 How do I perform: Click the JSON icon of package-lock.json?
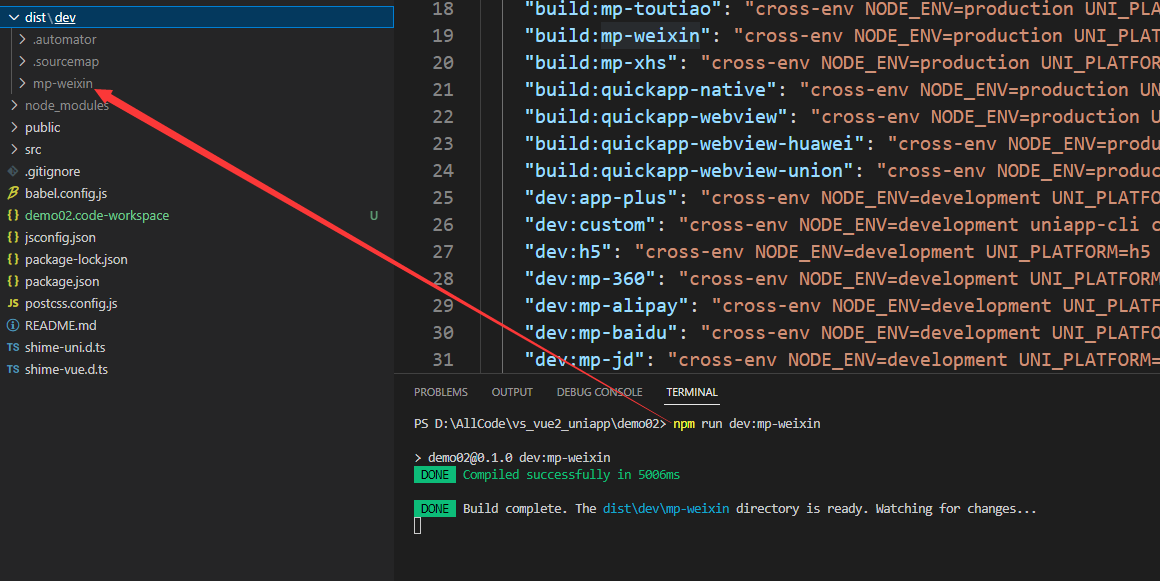click(13, 259)
